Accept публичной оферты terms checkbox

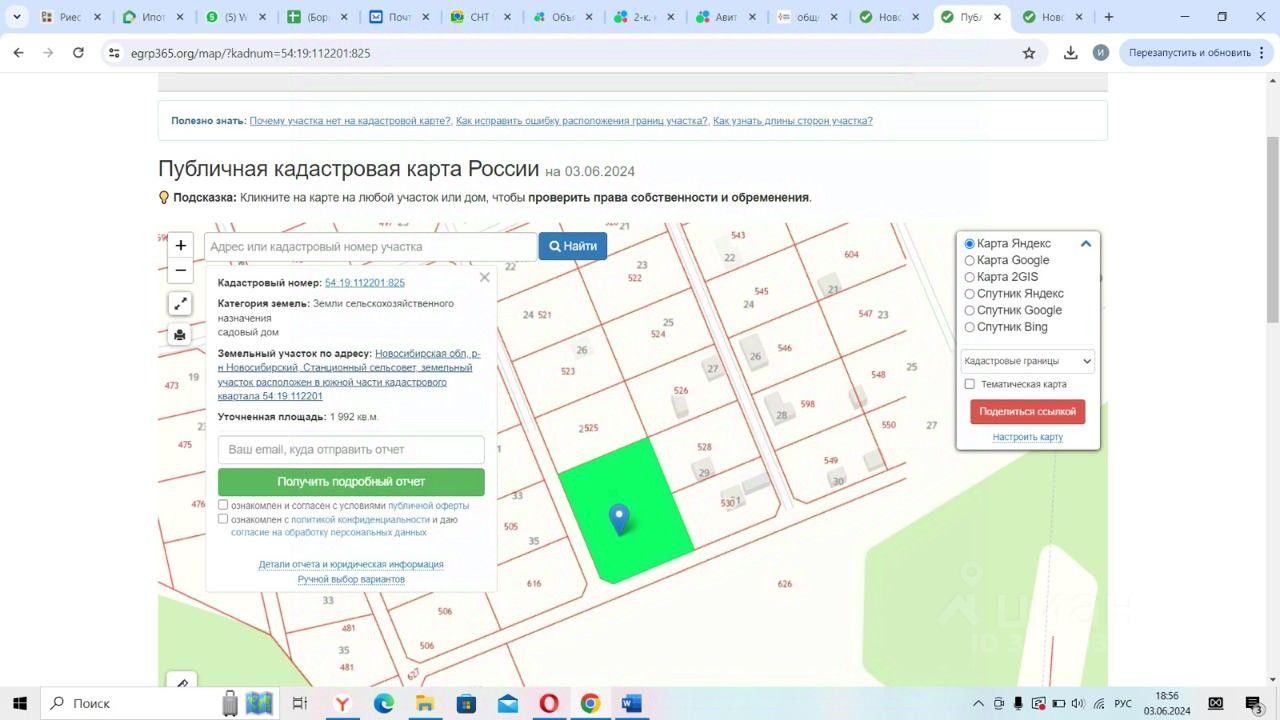pyautogui.click(x=223, y=505)
